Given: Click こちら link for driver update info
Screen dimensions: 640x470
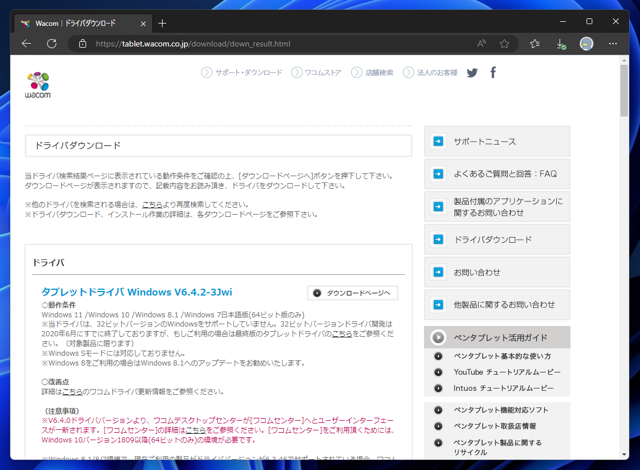Looking at the screenshot, I should pos(72,392).
